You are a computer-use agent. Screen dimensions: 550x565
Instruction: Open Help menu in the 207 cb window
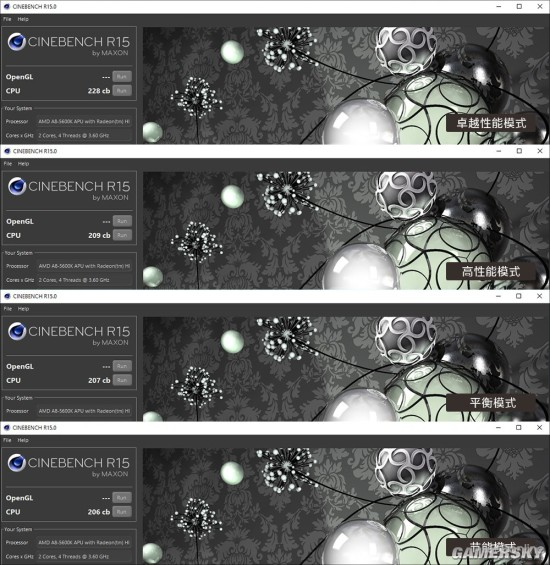click(x=23, y=309)
